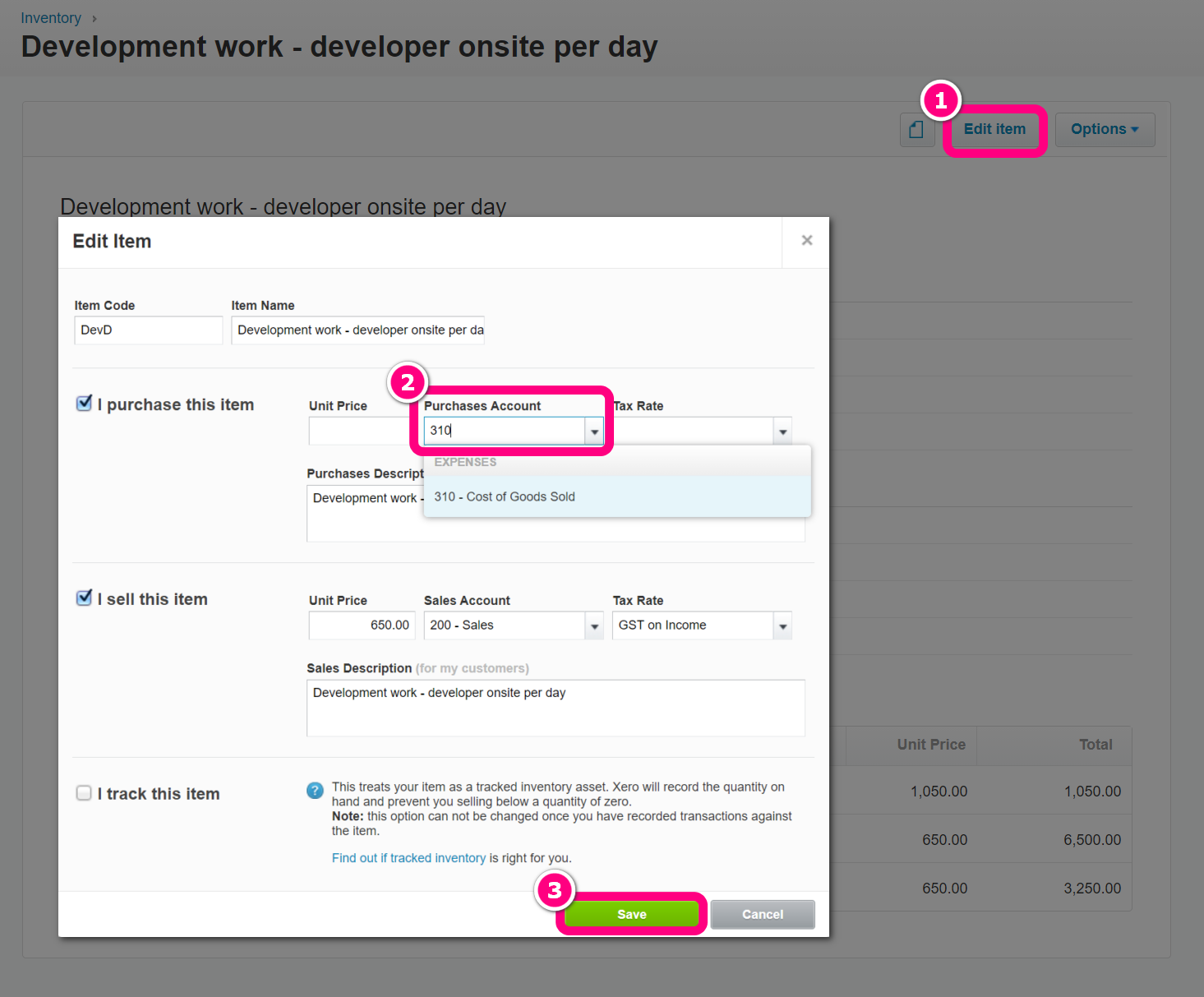Click the 6,500.00 total cell
Screen dimensions: 1204x997
point(1092,840)
